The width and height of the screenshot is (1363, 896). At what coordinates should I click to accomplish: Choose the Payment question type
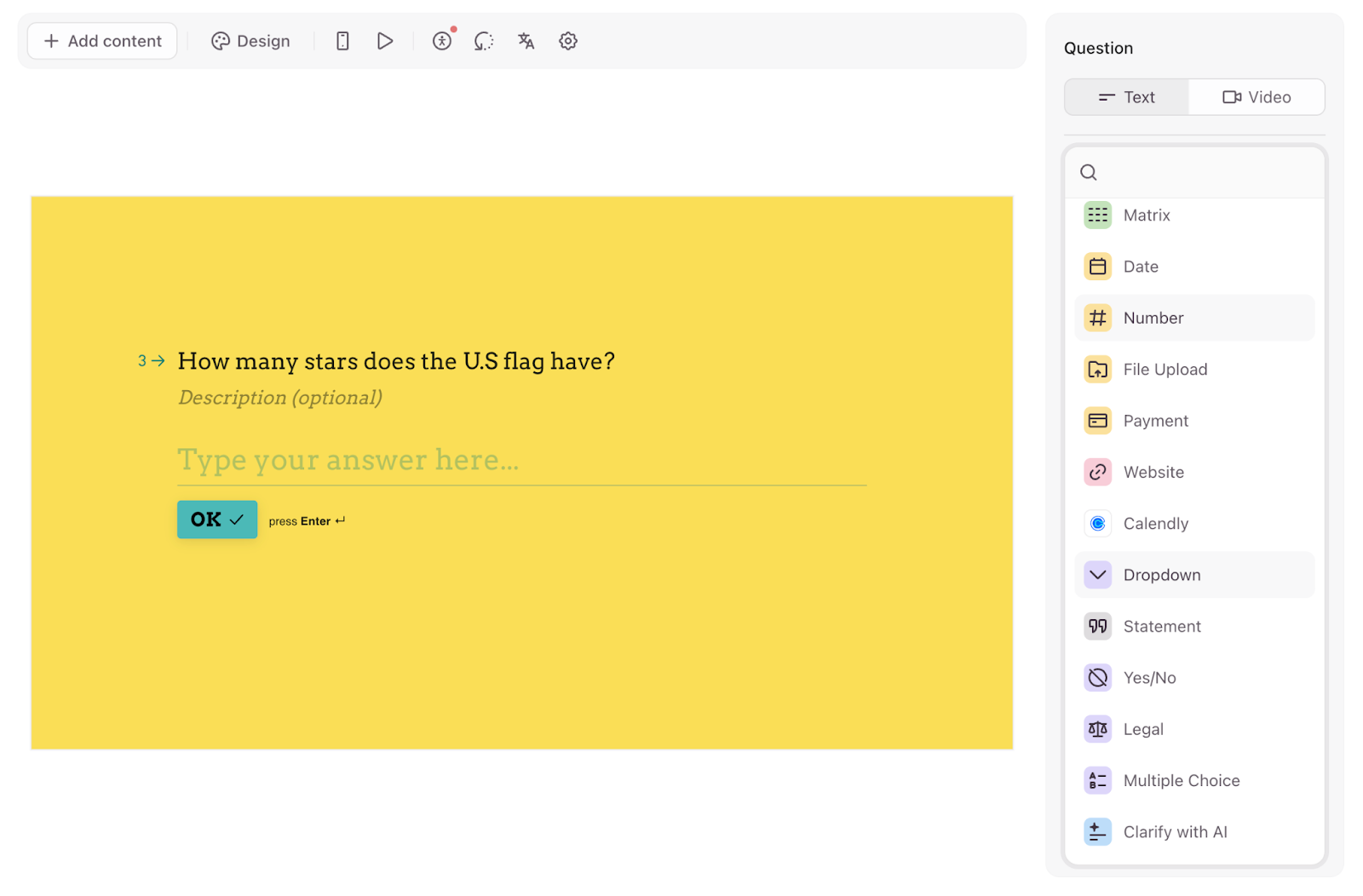[x=1194, y=421]
